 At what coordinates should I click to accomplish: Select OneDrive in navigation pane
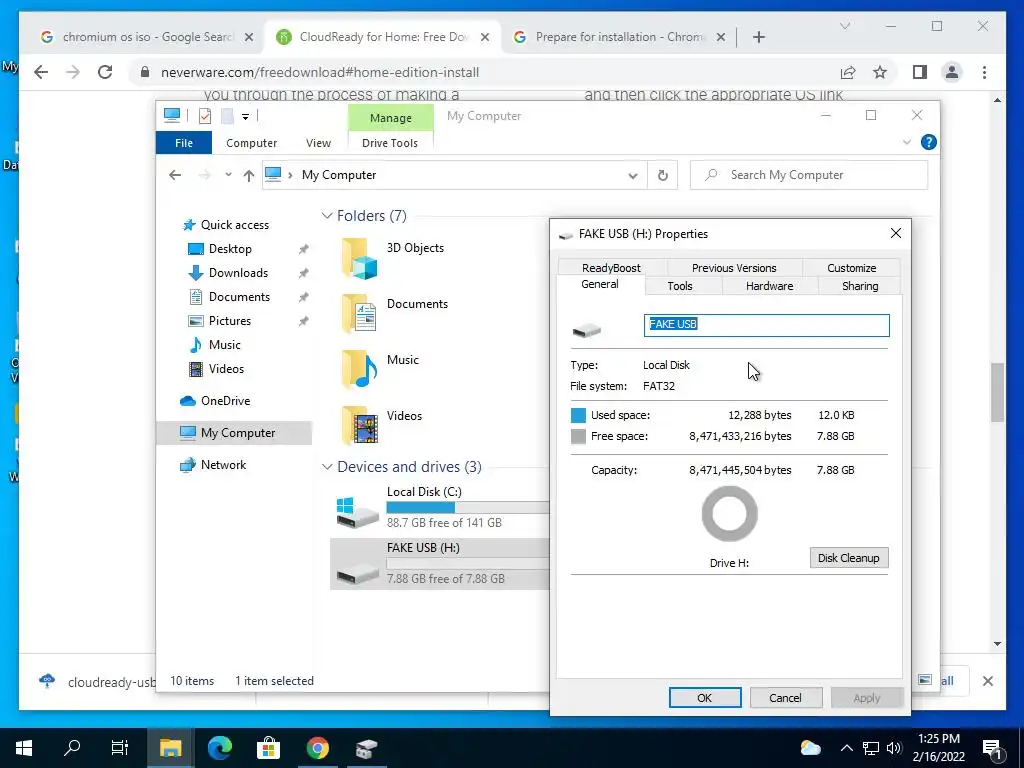click(x=225, y=401)
